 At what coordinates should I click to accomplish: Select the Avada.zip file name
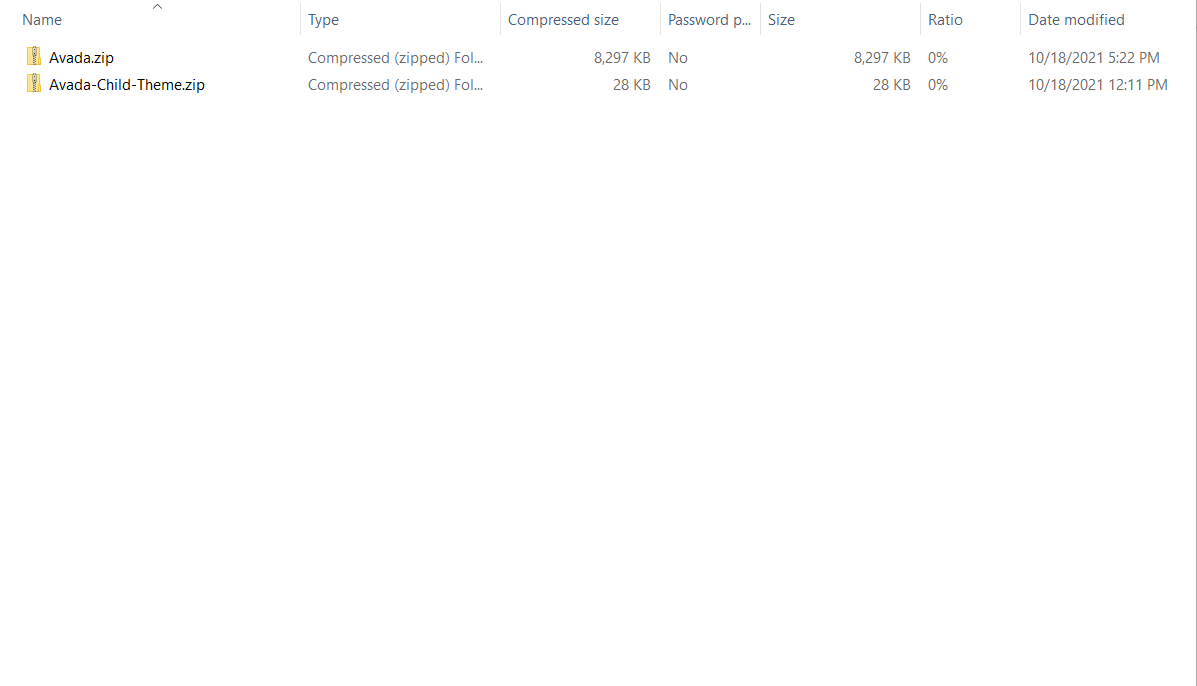coord(81,58)
